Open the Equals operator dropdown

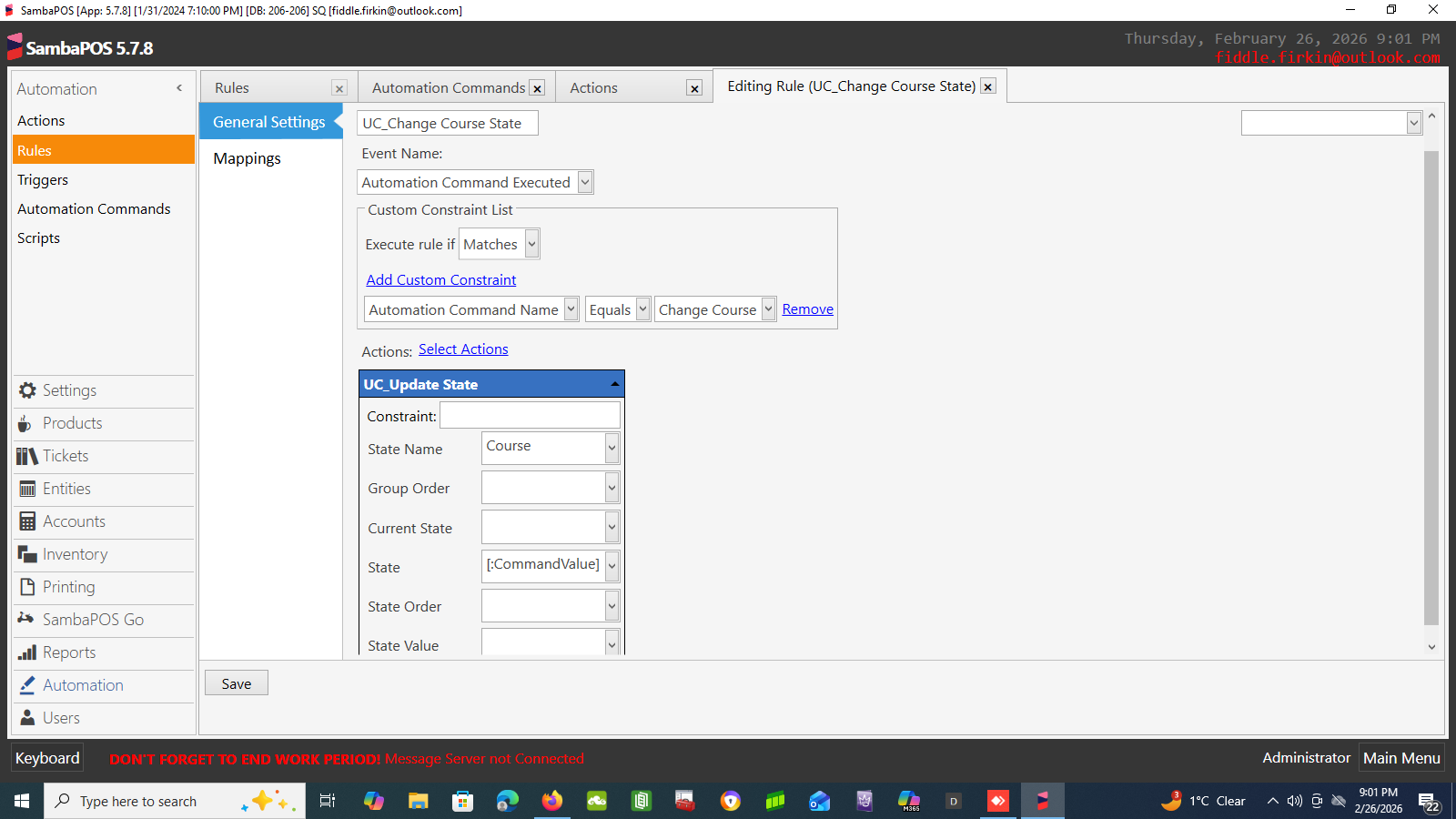point(642,309)
